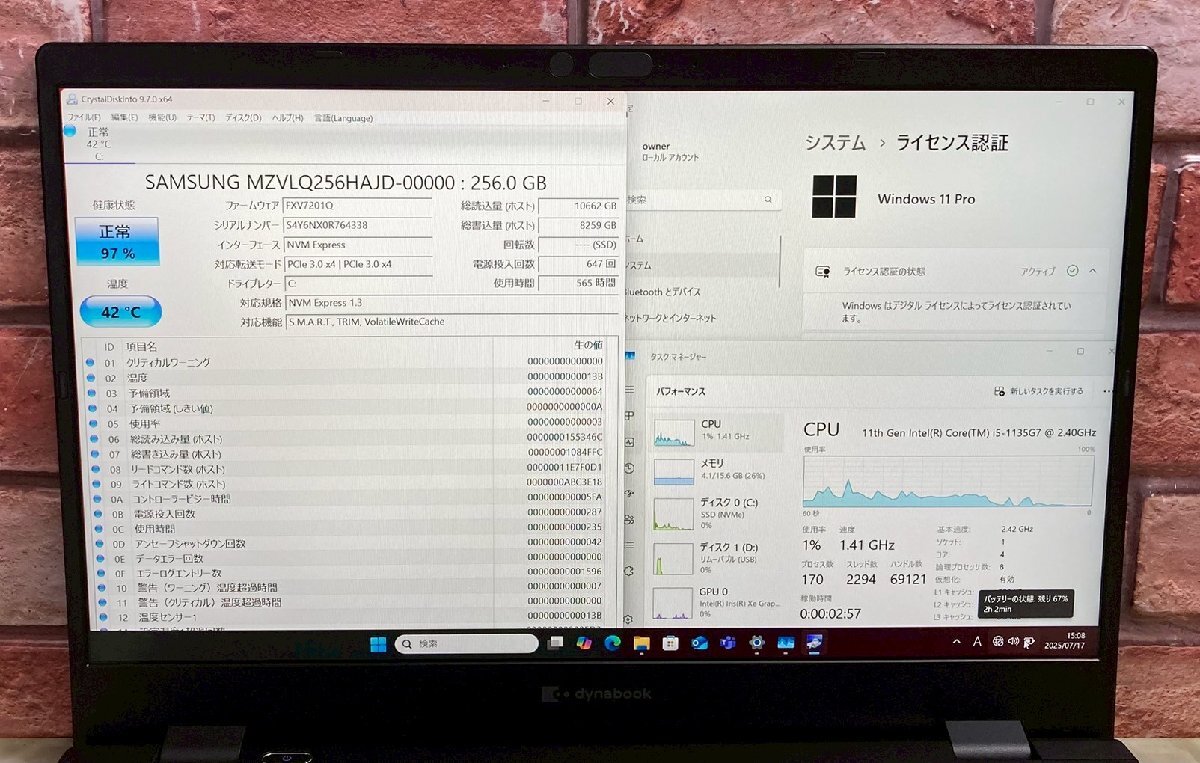Select S.M.A.R.T. row 02 温度
This screenshot has width=1200, height=763.
344,377
